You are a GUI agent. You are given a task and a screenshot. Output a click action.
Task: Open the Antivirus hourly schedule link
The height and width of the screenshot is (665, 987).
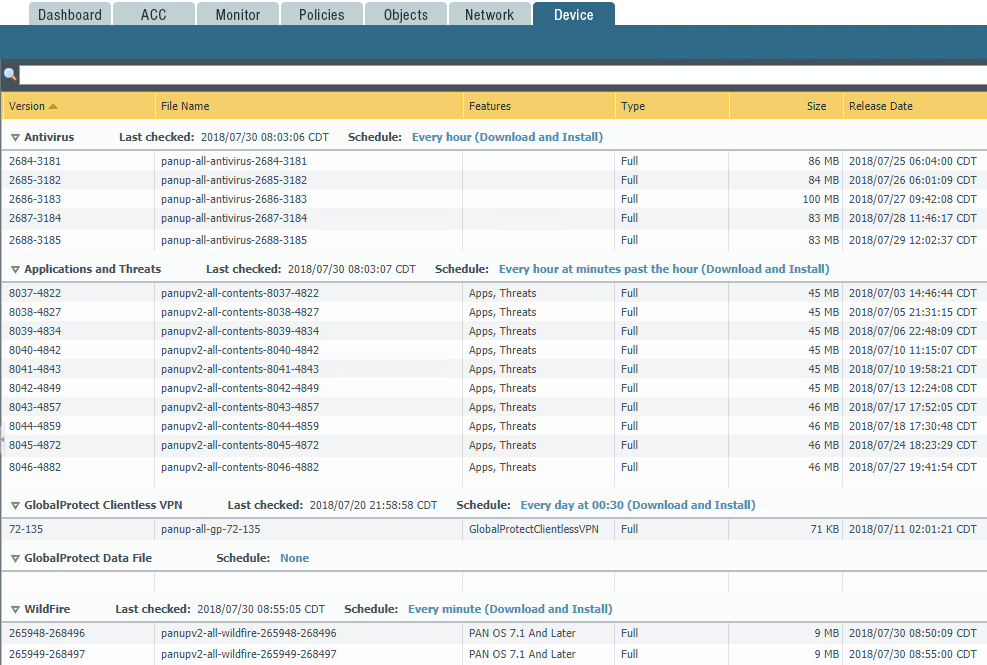pos(506,137)
